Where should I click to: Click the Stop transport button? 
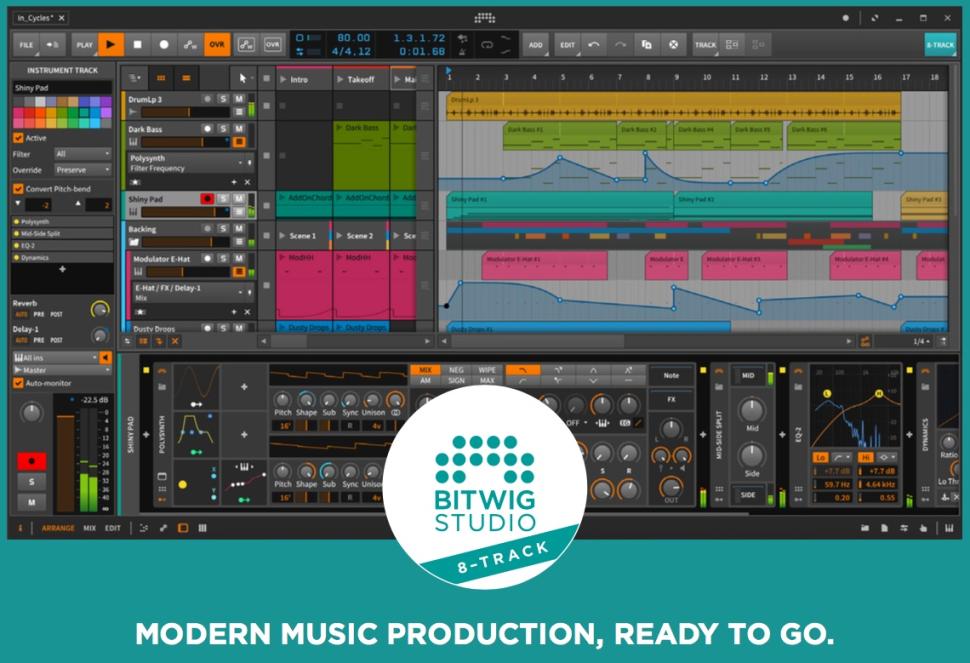[137, 45]
